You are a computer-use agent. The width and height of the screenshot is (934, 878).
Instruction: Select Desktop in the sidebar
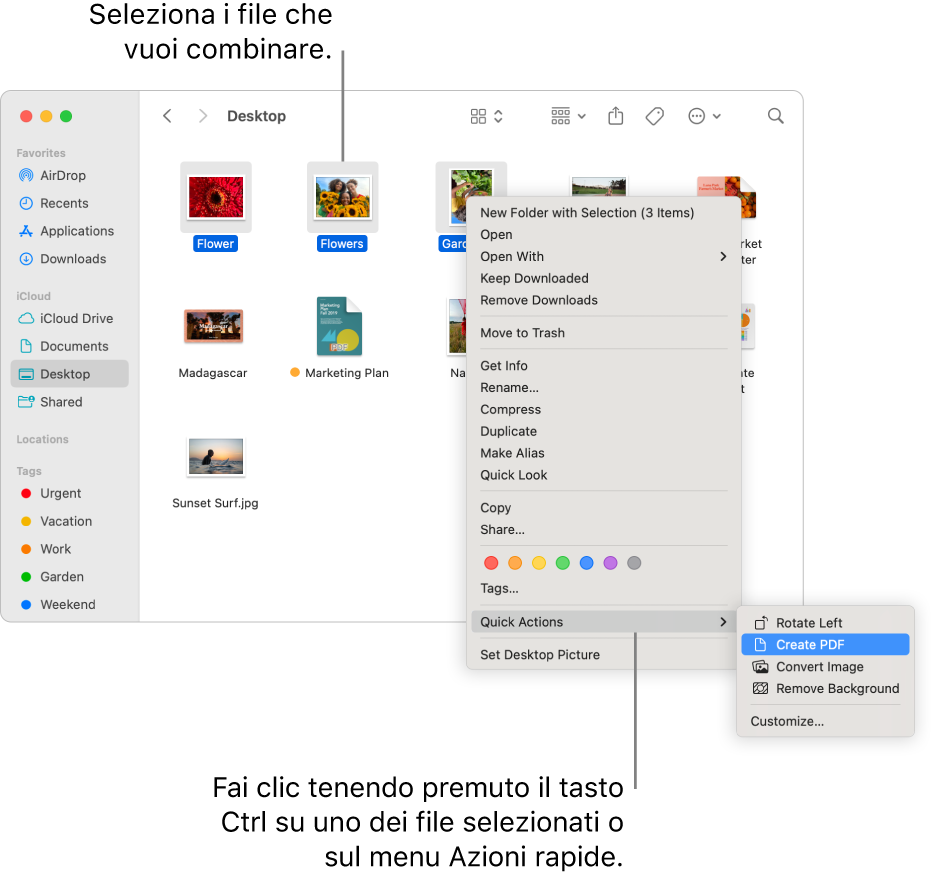(69, 374)
